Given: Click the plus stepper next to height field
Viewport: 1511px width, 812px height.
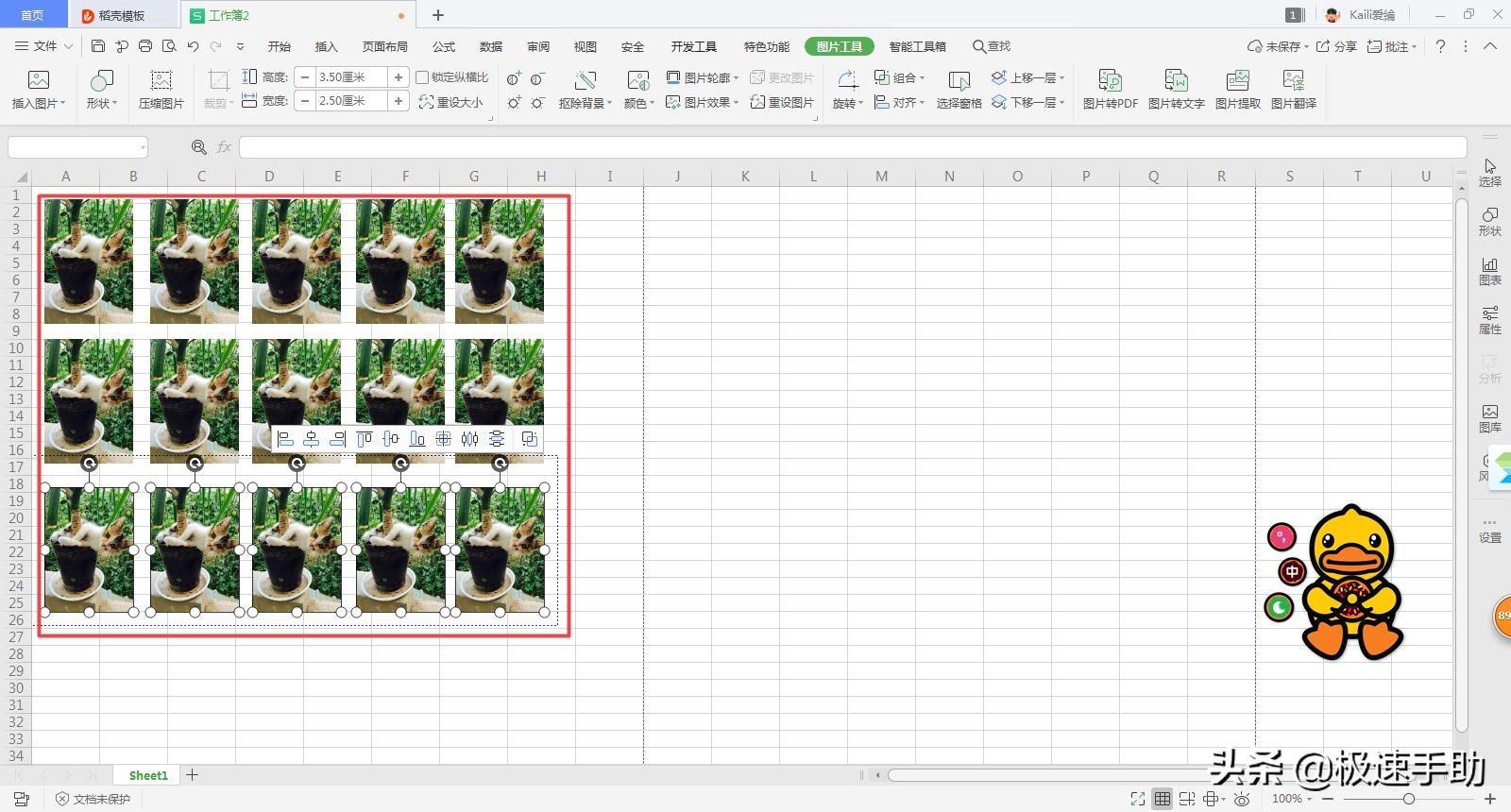Looking at the screenshot, I should [x=399, y=77].
